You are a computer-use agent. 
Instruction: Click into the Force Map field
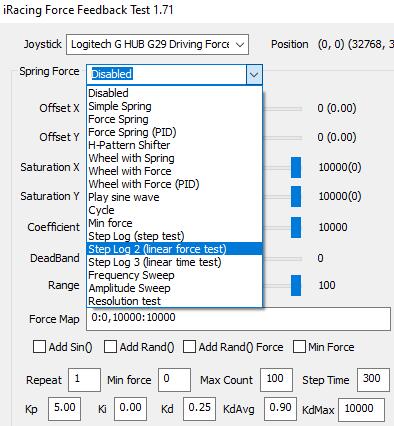point(238,319)
